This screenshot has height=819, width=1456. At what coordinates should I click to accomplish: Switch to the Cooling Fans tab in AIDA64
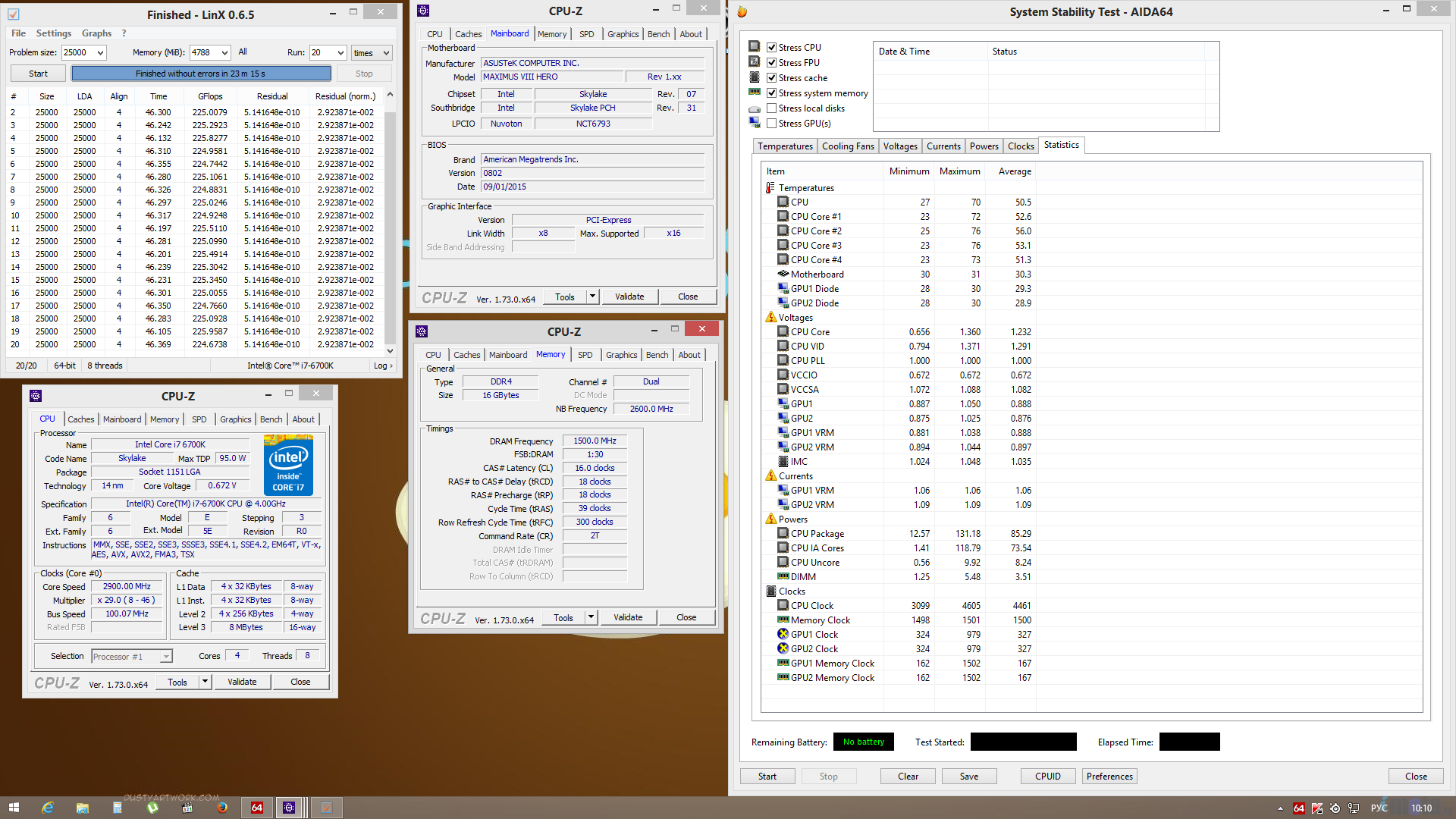point(848,146)
